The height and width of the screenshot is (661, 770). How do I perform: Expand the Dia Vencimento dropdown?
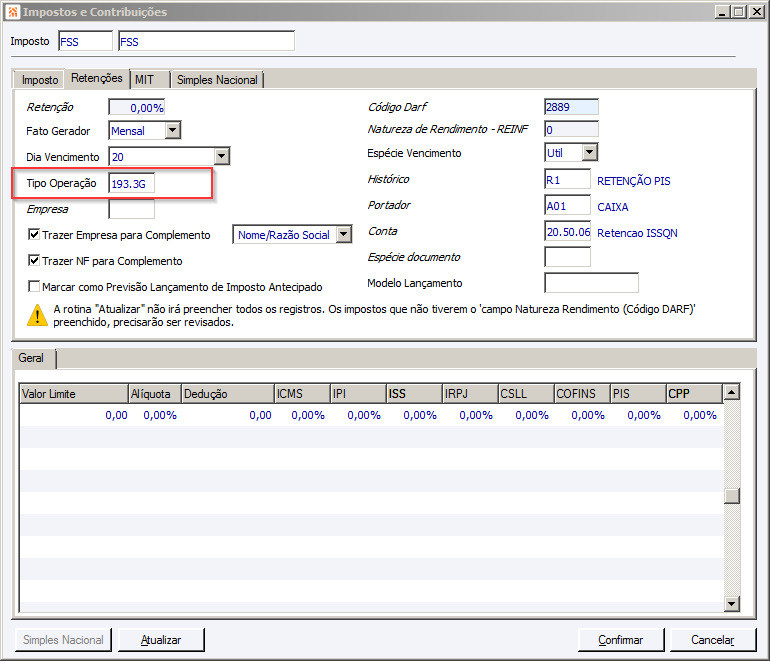(221, 157)
